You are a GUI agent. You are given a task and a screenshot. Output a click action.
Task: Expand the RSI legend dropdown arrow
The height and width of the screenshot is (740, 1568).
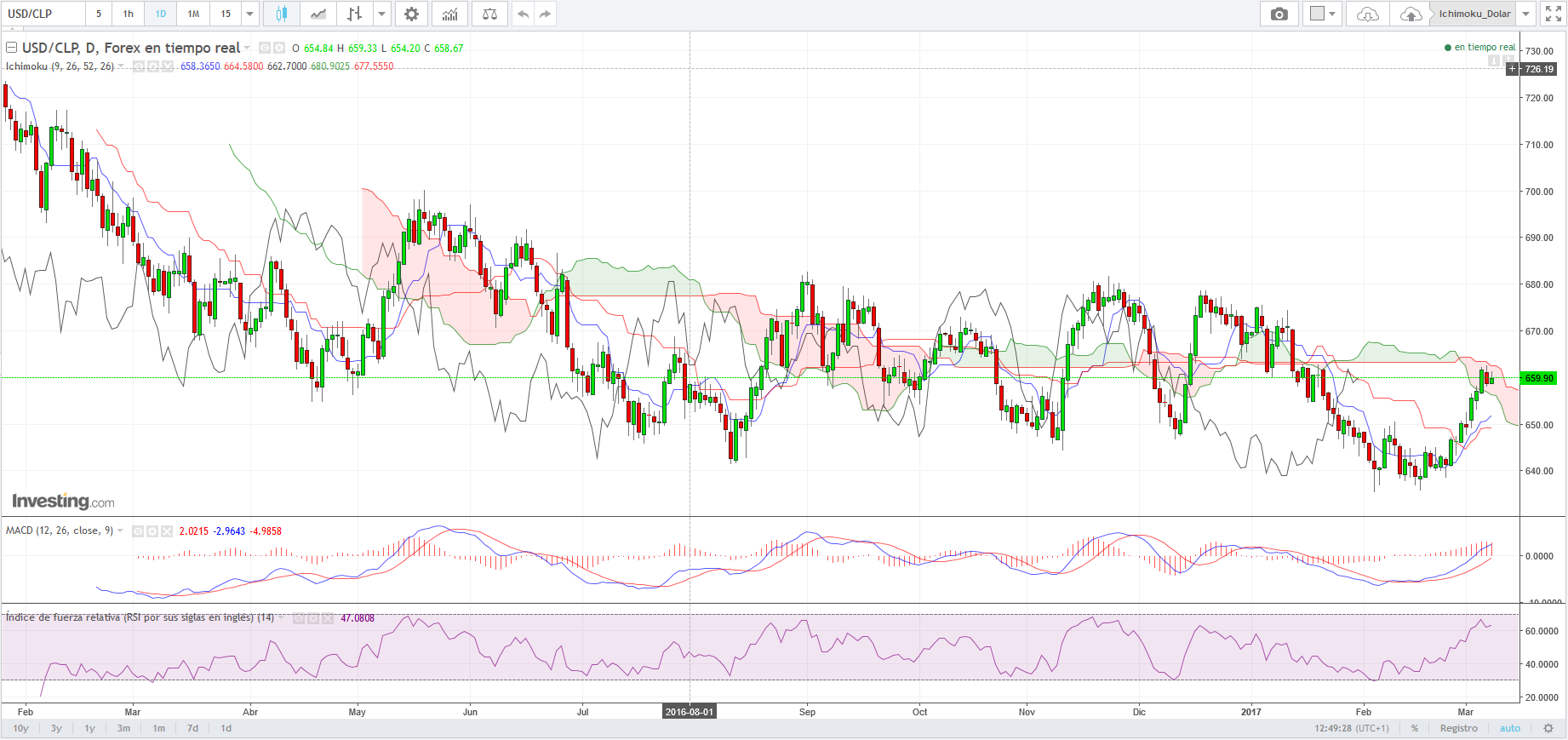282,617
